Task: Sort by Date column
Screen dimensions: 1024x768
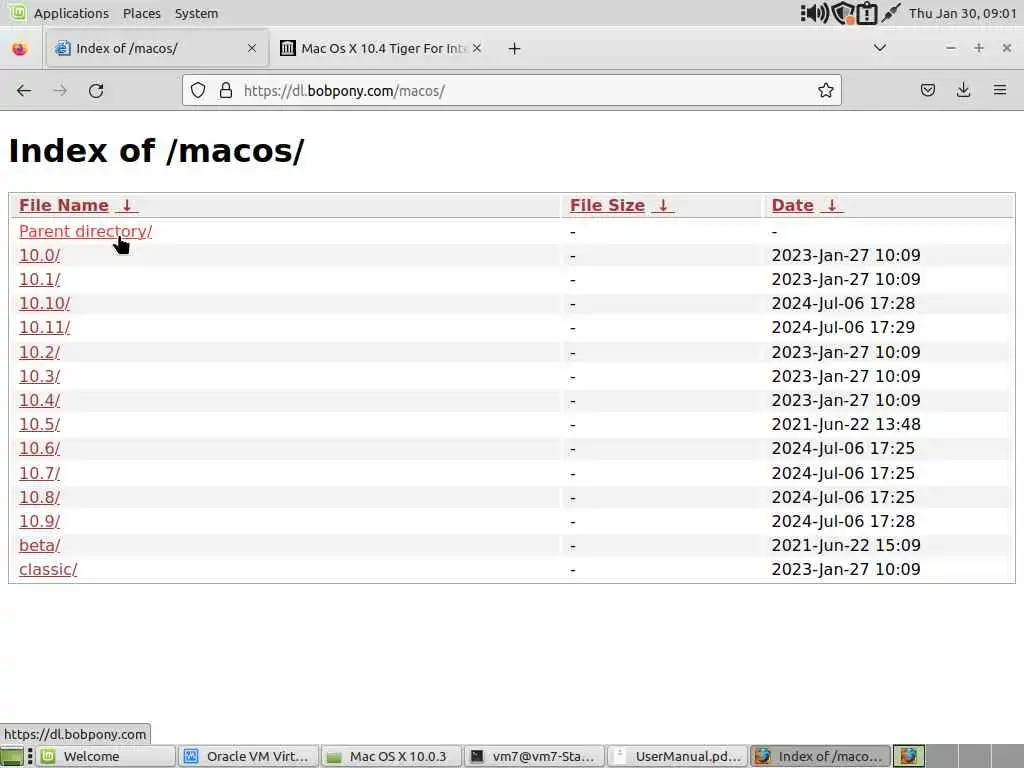Action: 792,205
